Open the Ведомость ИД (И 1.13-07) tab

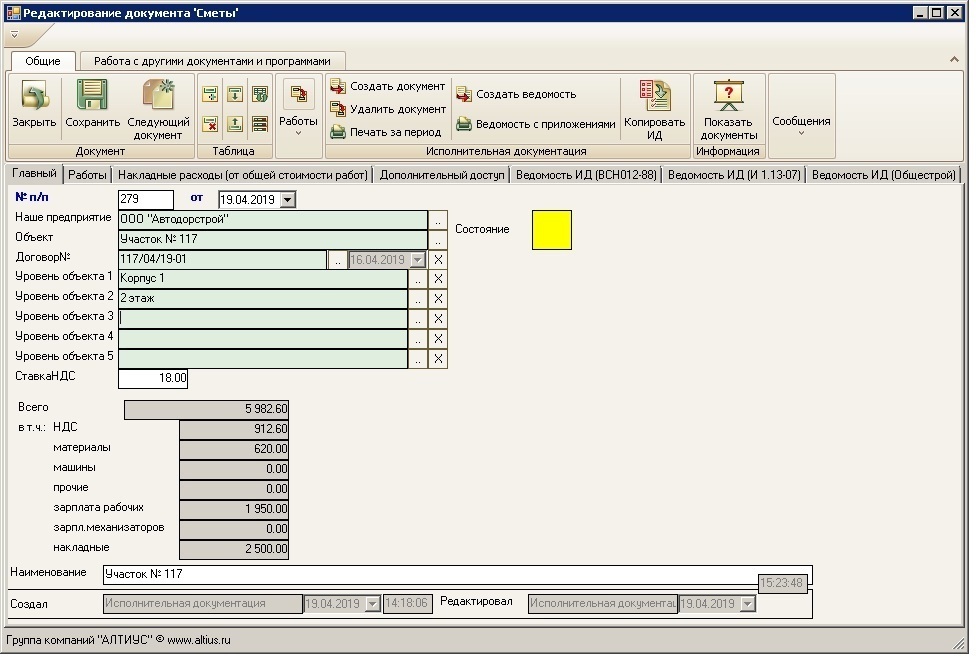734,176
